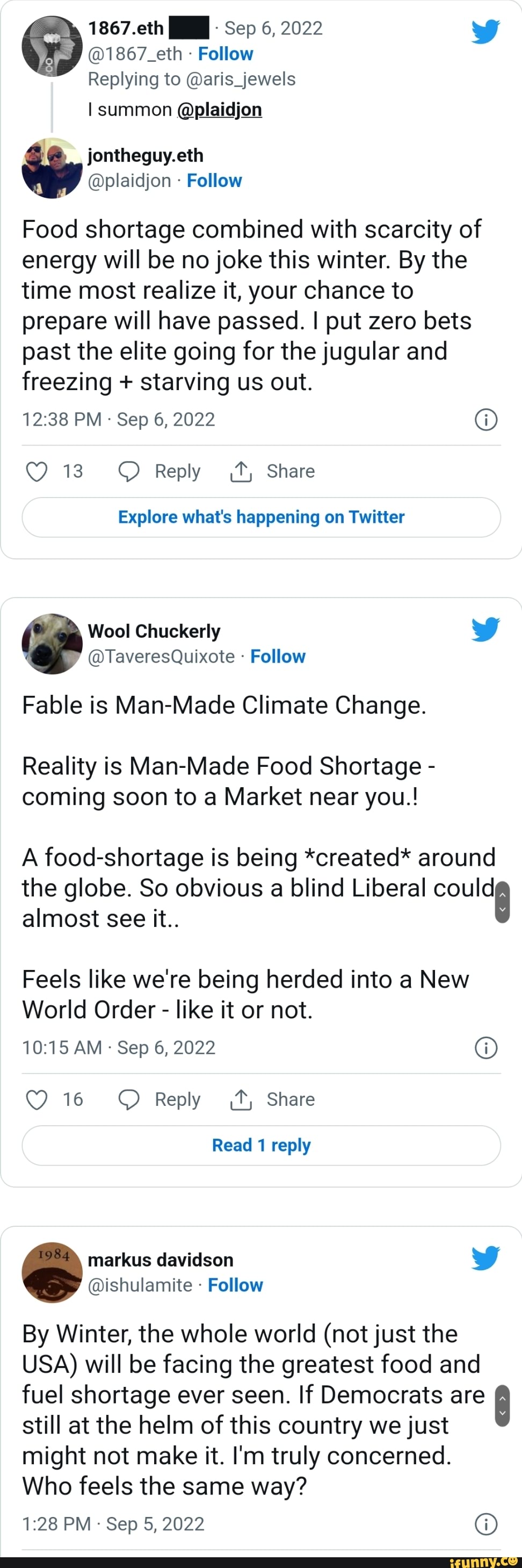522x1568 pixels.
Task: Click the info circle near 10:15 AM timestamp
Action: pos(485,1047)
